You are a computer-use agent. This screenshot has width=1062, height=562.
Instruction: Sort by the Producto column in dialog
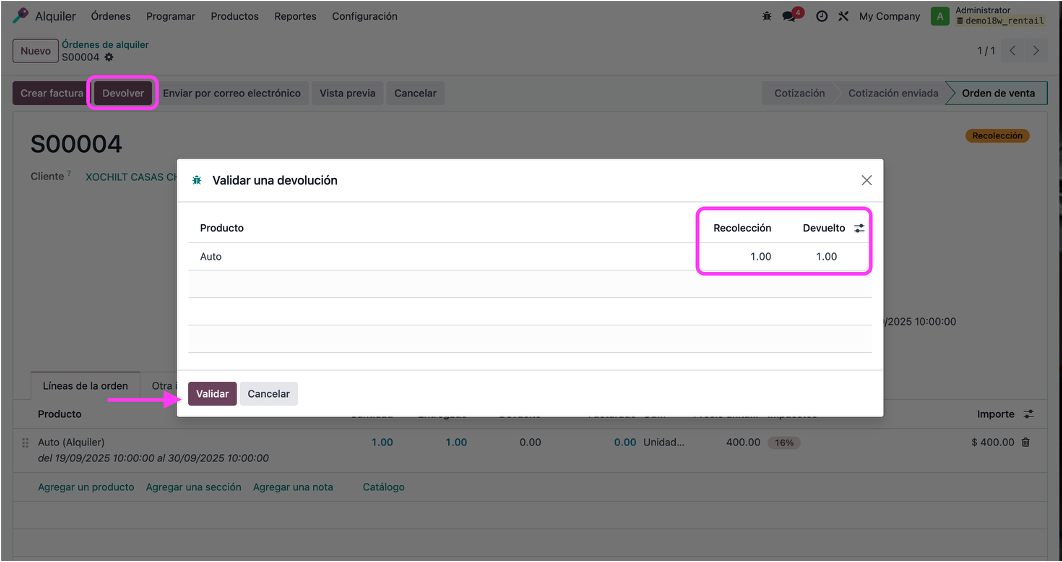(x=221, y=228)
